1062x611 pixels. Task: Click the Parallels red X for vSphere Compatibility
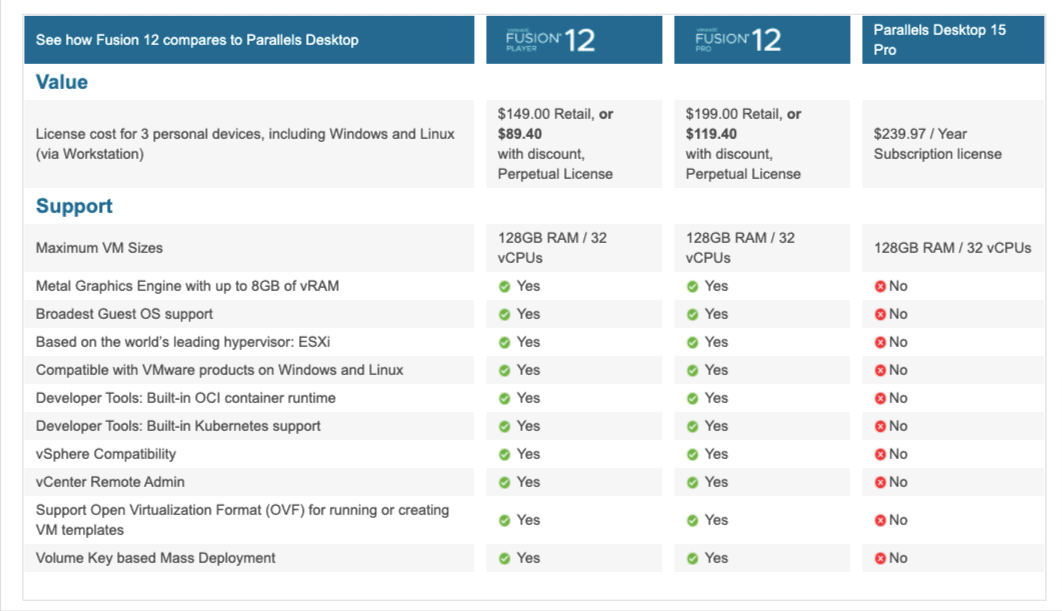click(880, 455)
